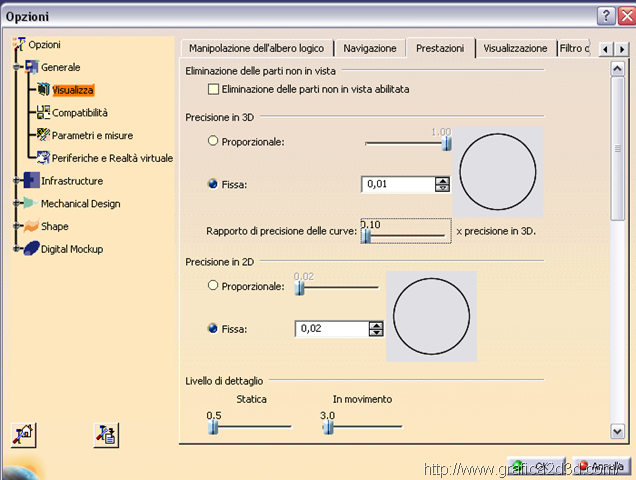Screen dimensions: 636x480
Task: Click the Compatibilità tree icon
Action: 43,113
